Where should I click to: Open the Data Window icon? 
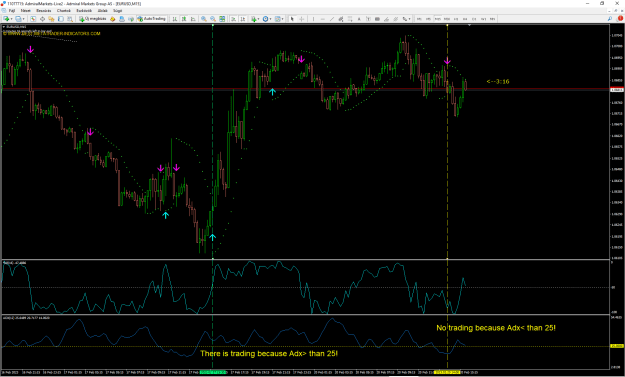42,19
